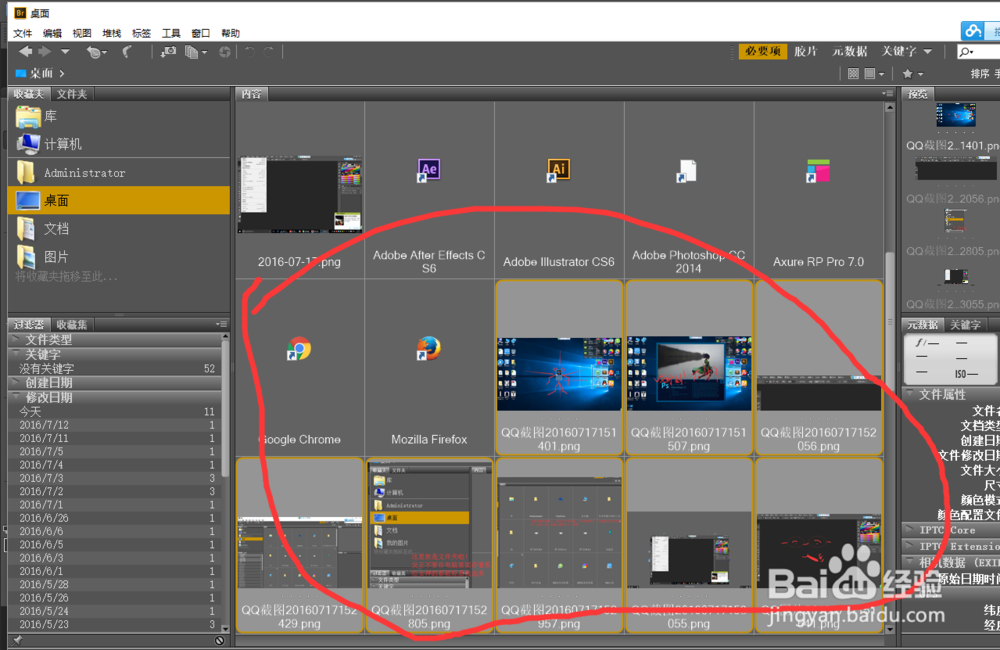Open the 标签 menu
The image size is (1000, 650).
141,33
